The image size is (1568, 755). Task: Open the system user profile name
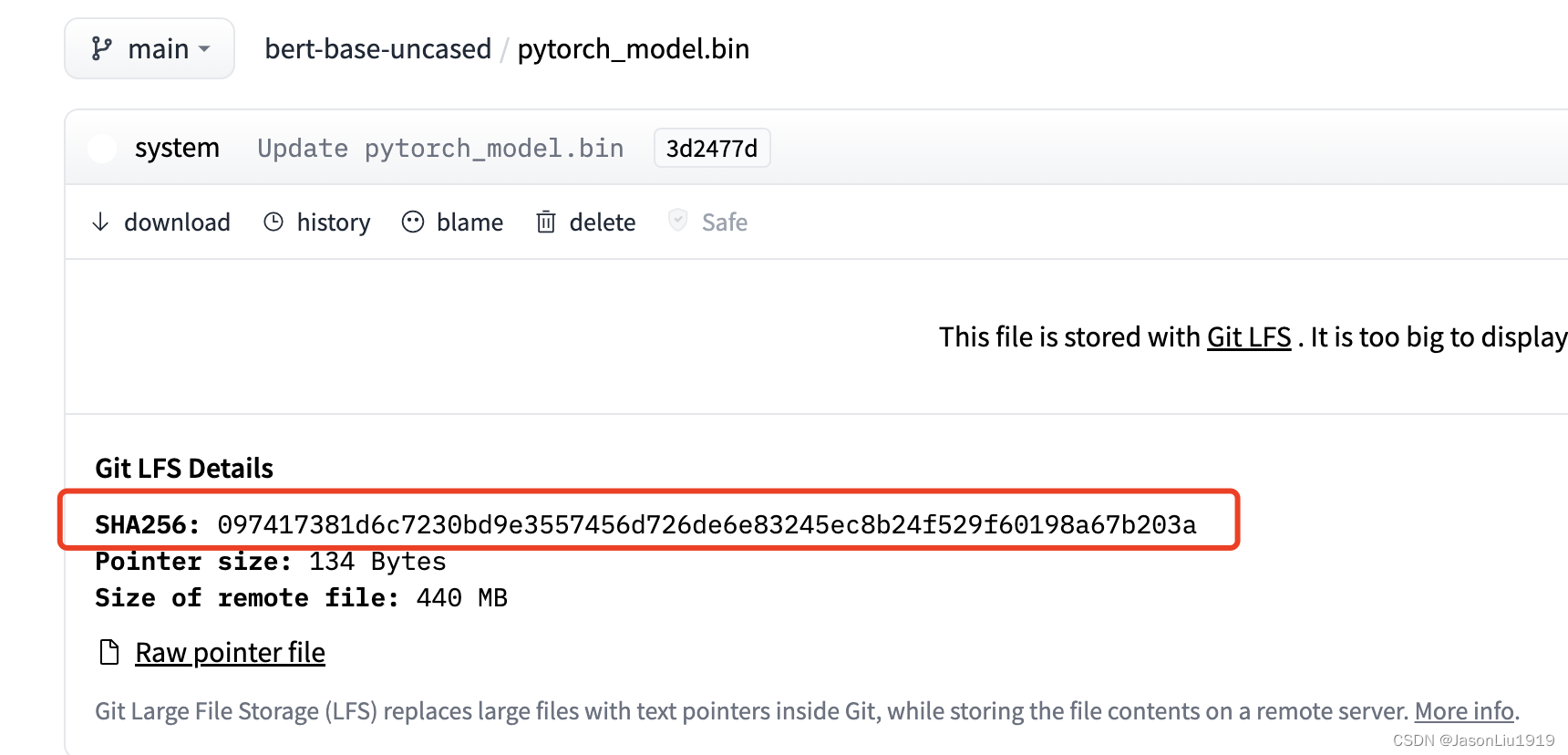pyautogui.click(x=177, y=148)
